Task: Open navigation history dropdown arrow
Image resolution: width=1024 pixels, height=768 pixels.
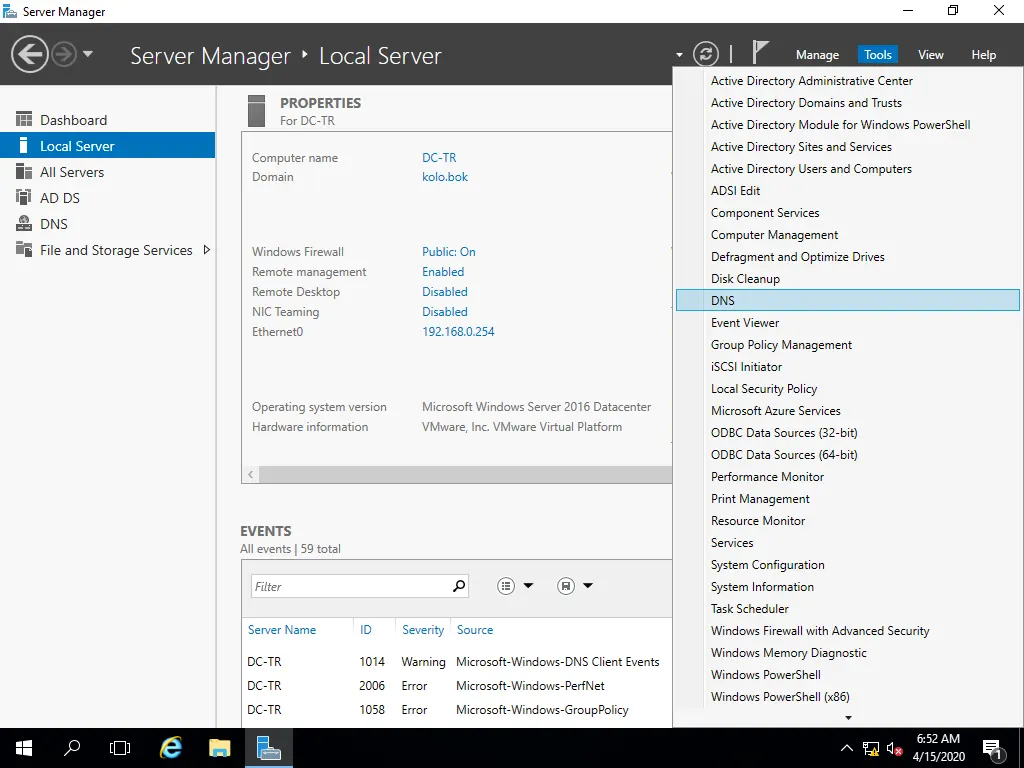Action: (88, 54)
